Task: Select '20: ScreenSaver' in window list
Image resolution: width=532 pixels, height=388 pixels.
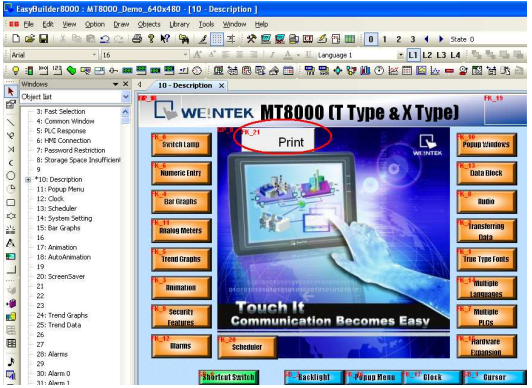Action: pos(61,277)
